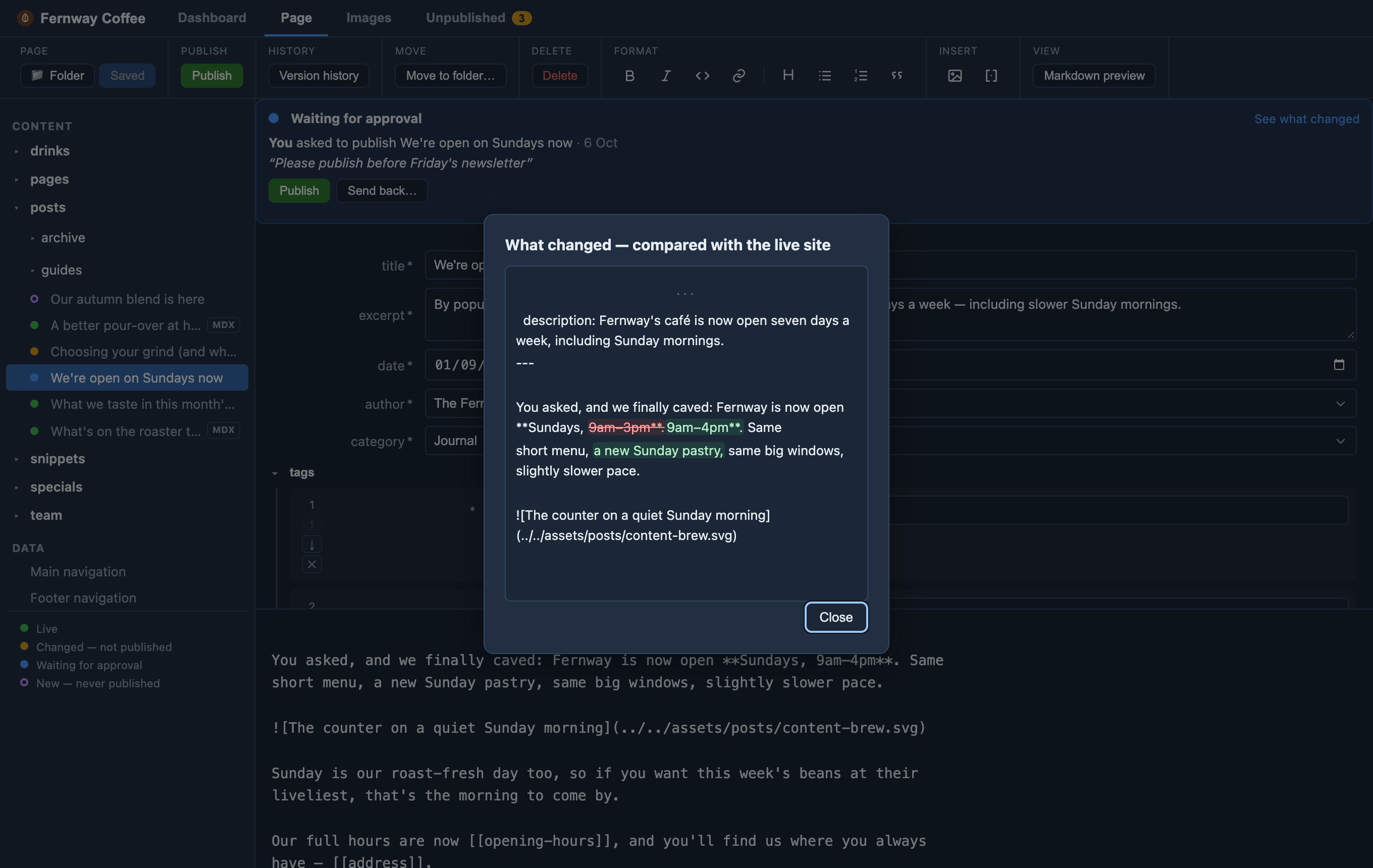This screenshot has height=868, width=1373.
Task: Switch to the Images tab
Action: [x=369, y=18]
